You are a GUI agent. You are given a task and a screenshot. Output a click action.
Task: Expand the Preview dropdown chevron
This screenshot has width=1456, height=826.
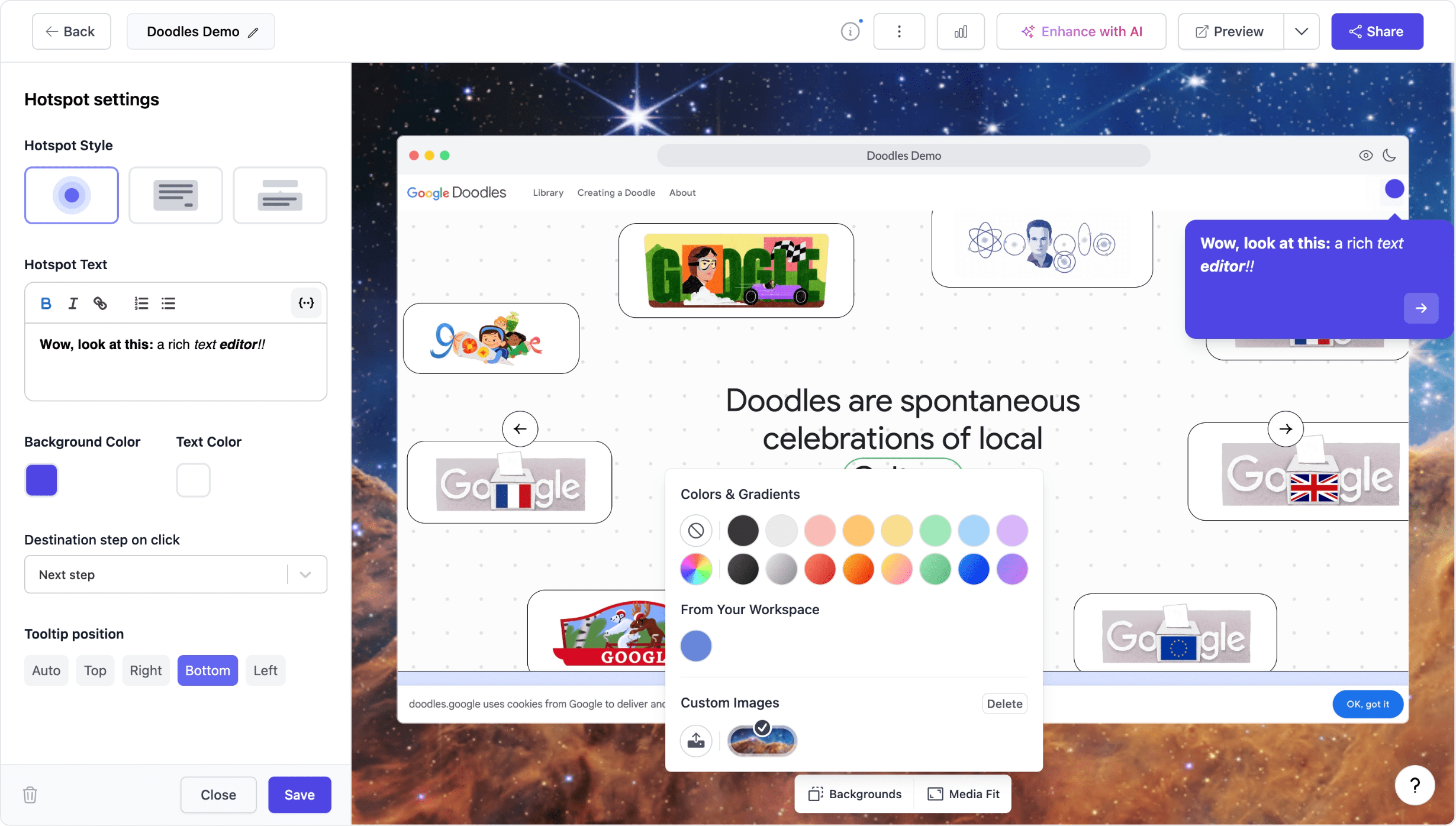pyautogui.click(x=1302, y=31)
